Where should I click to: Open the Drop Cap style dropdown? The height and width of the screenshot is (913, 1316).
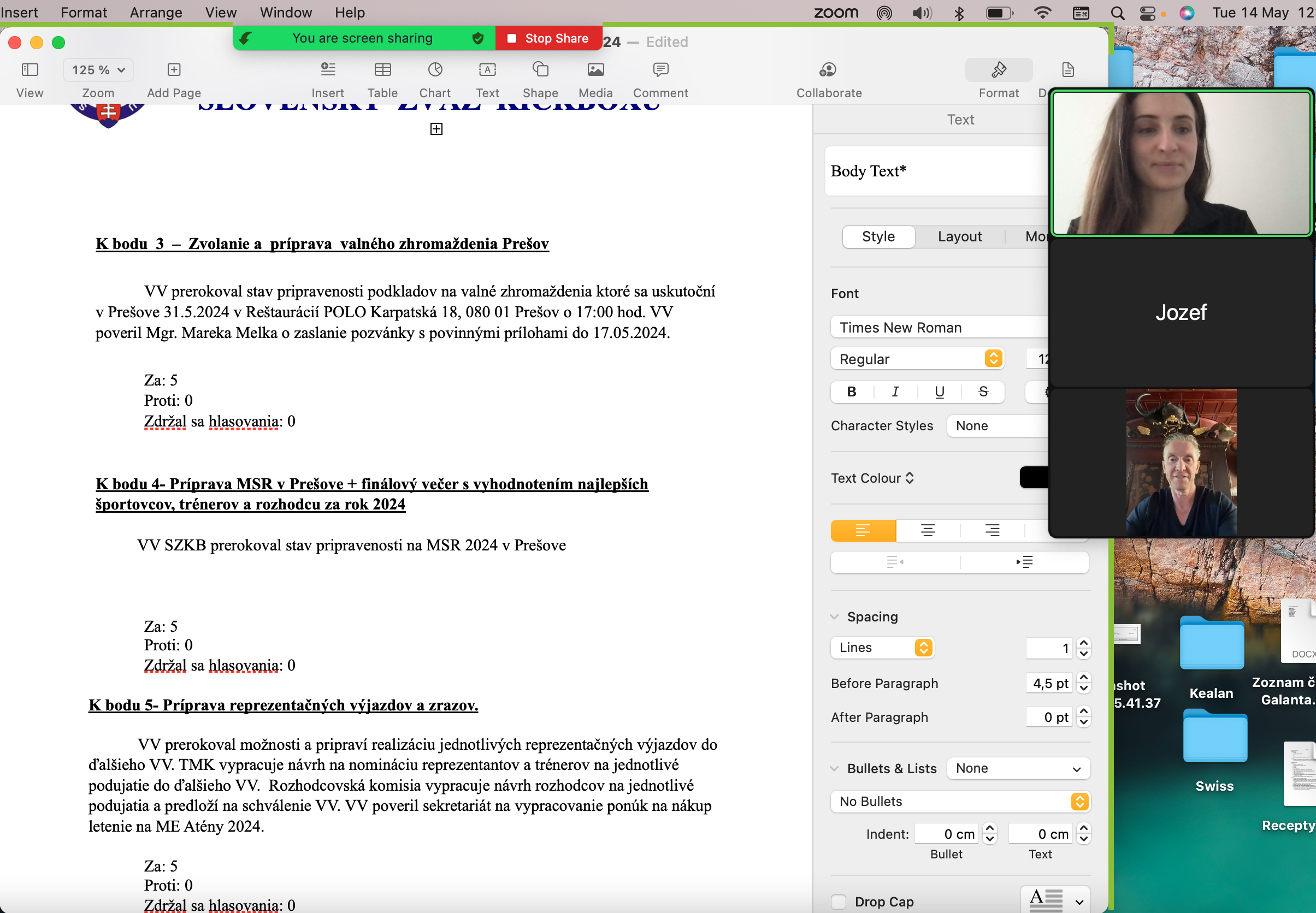pyautogui.click(x=1055, y=900)
